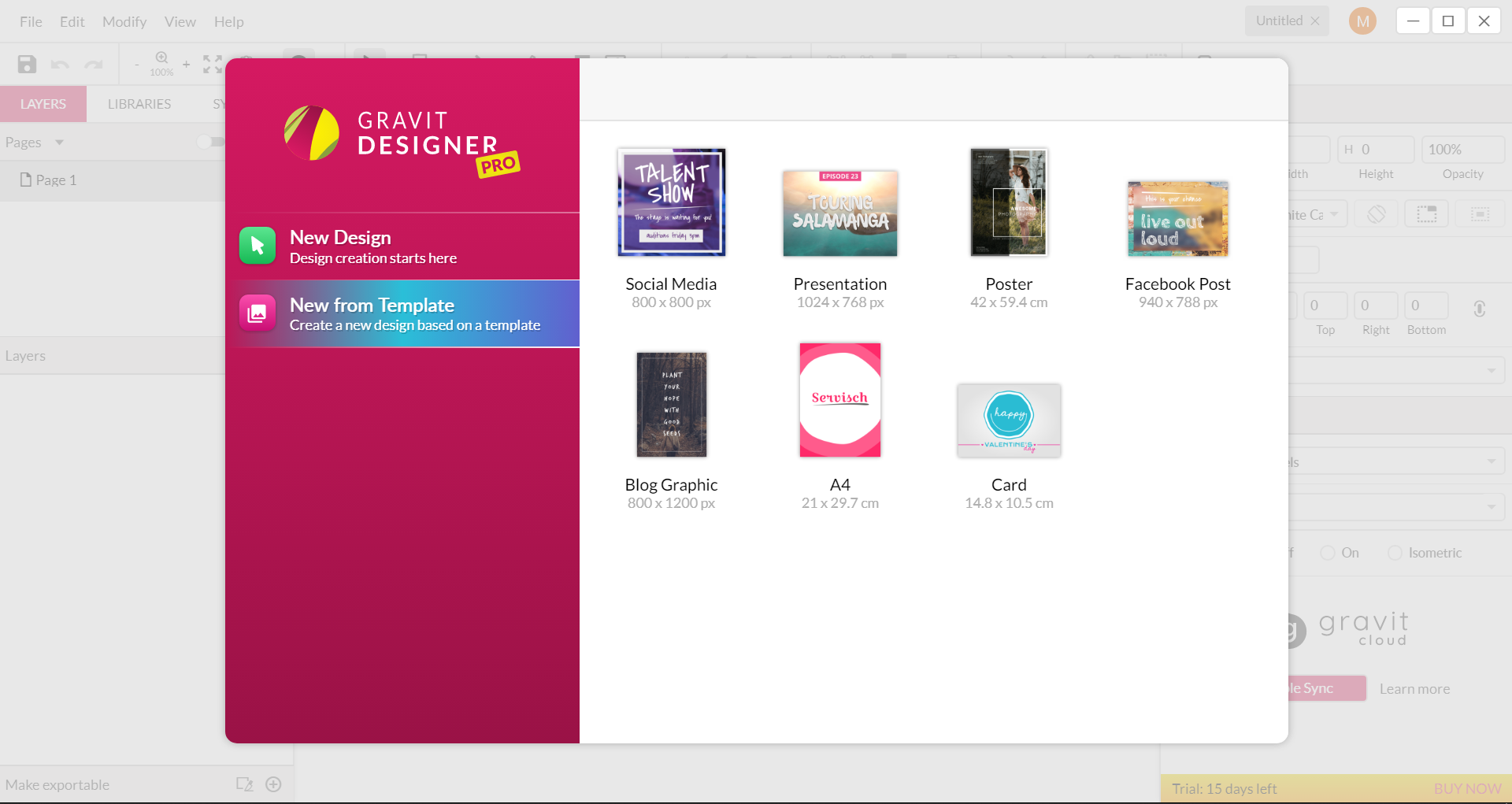The image size is (1512, 804).
Task: Click the BUY NOW link
Action: (x=1466, y=789)
